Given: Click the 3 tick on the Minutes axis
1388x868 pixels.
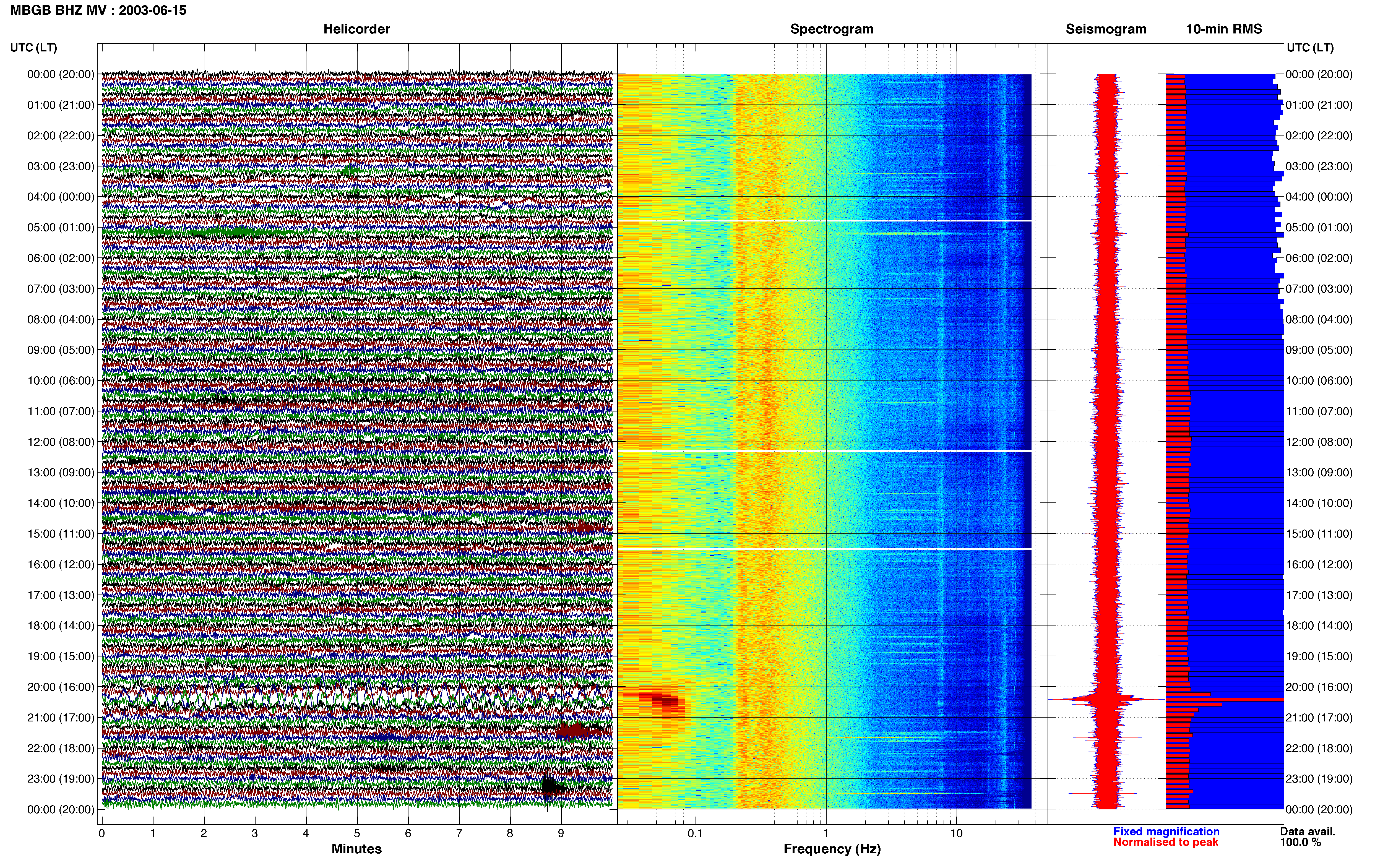Looking at the screenshot, I should pos(255,833).
